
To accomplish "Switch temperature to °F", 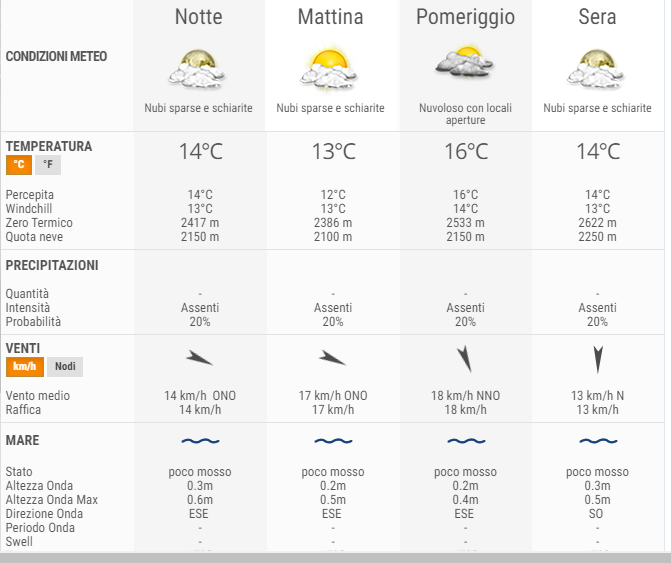I will (48, 165).
